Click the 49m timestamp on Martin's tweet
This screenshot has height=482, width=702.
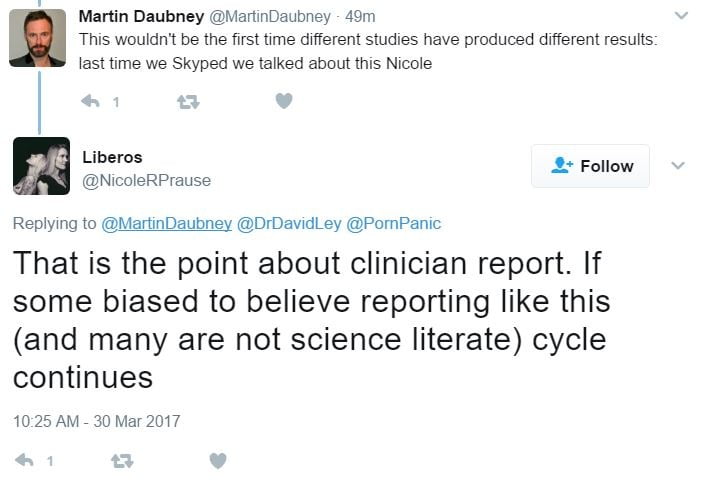pyautogui.click(x=360, y=17)
